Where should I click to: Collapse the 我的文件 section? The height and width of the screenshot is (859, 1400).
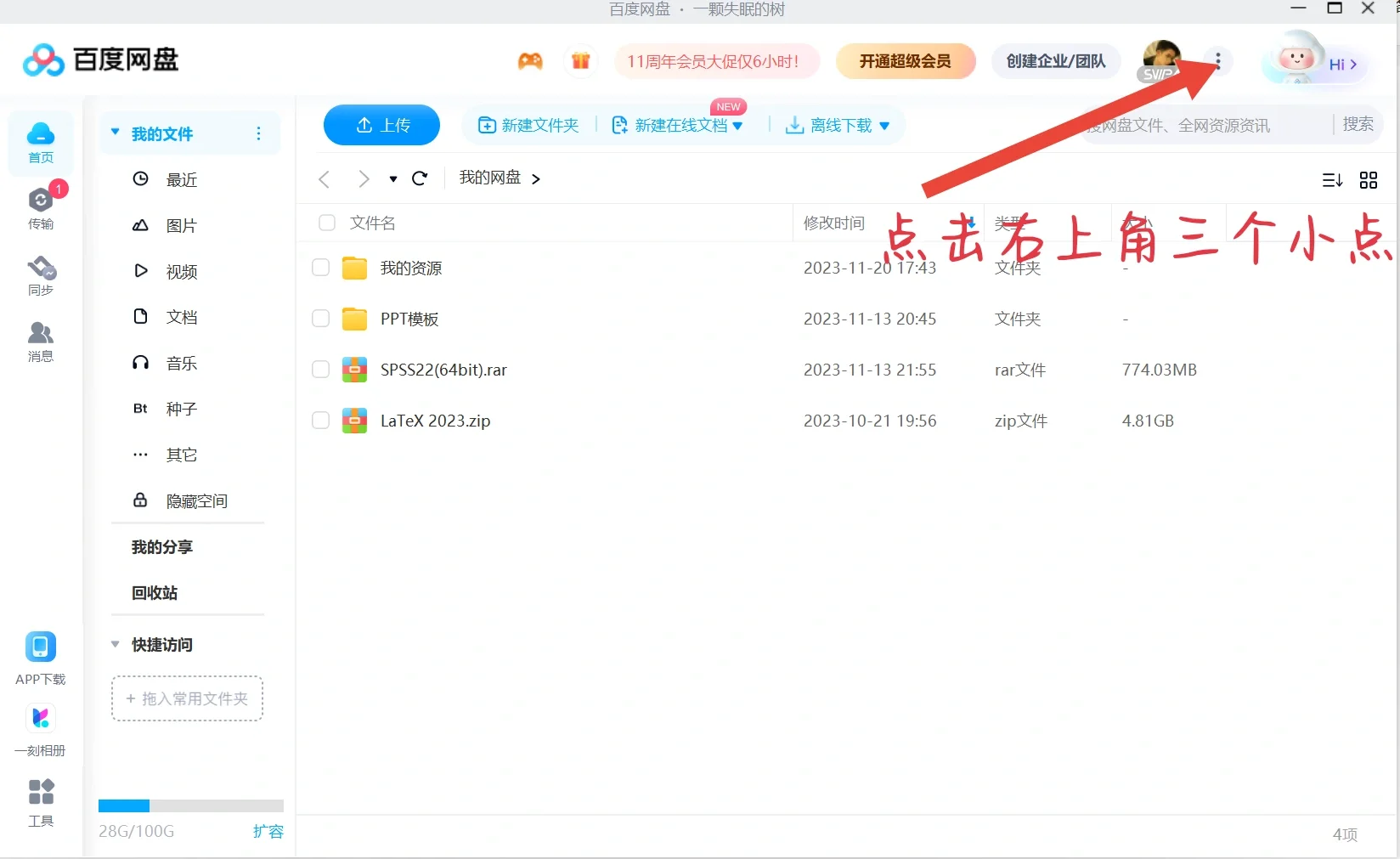pos(116,133)
